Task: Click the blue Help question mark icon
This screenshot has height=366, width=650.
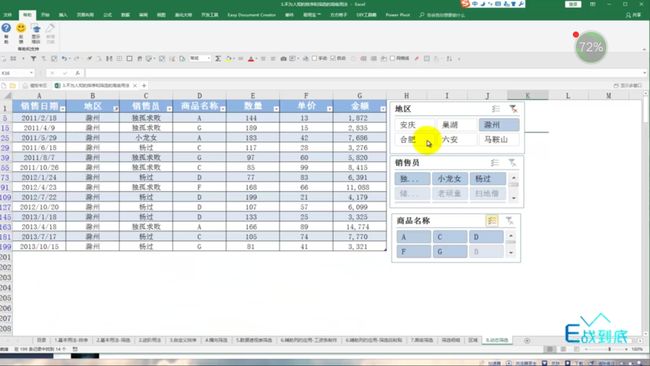Action: [x=6, y=28]
